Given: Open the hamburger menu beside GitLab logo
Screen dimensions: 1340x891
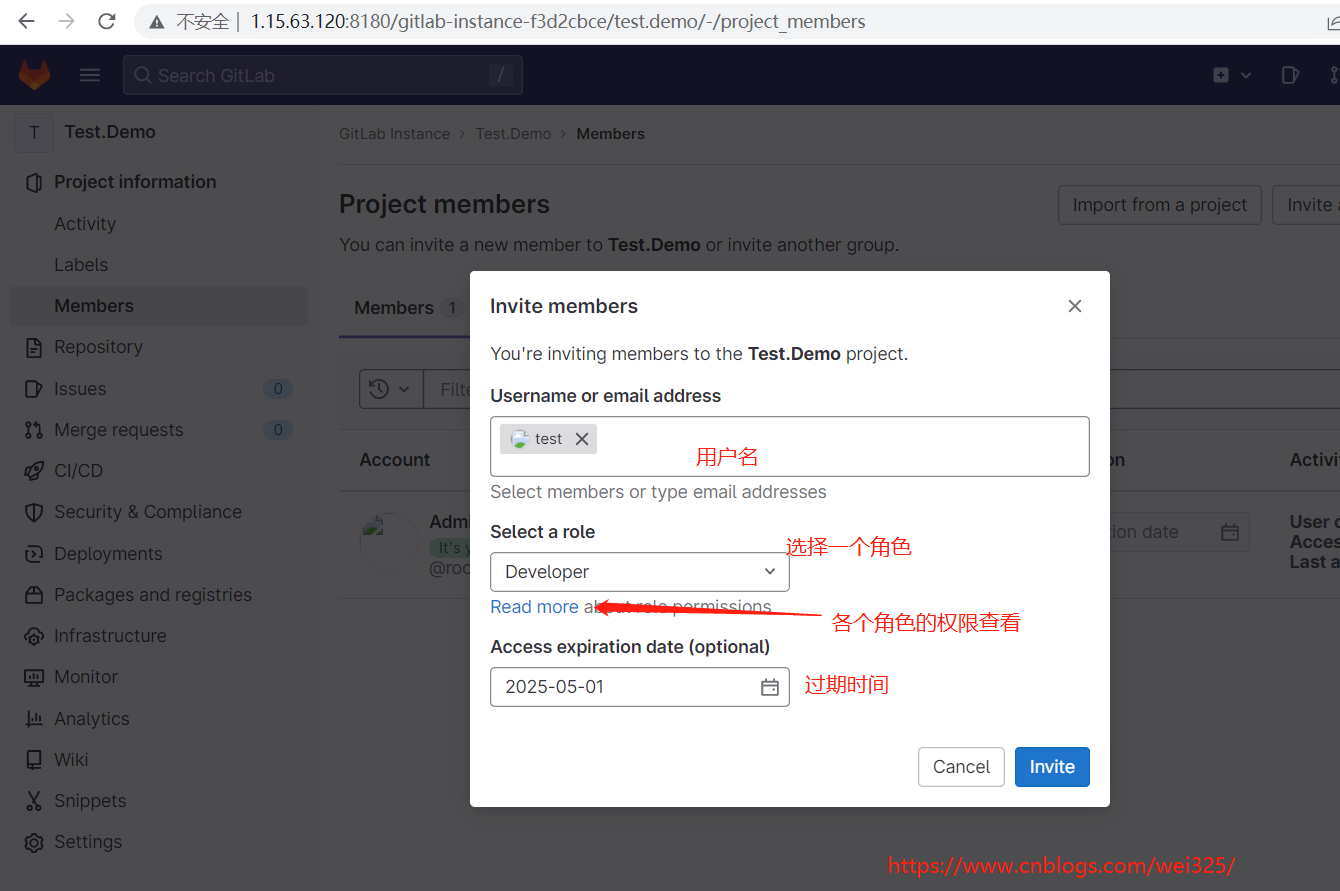Looking at the screenshot, I should (90, 75).
